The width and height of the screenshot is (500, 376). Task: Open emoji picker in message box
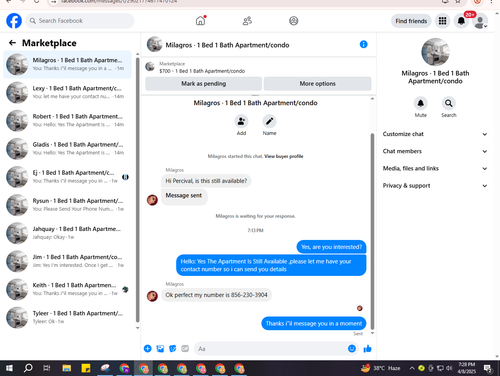pos(352,349)
